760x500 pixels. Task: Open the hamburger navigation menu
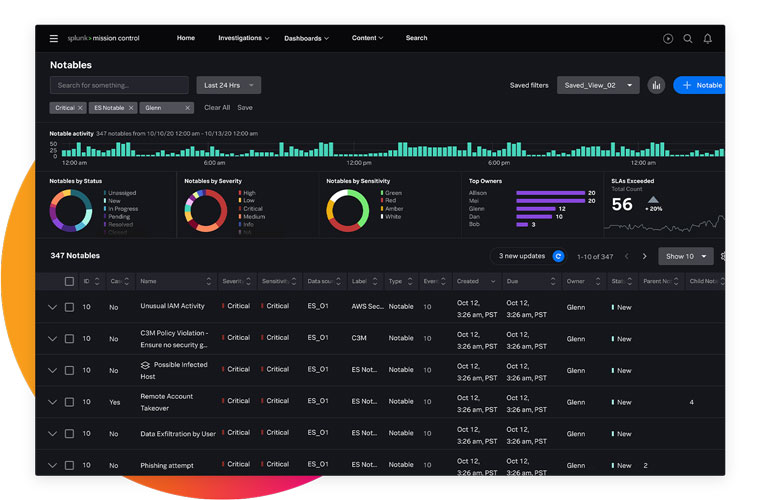pos(54,38)
